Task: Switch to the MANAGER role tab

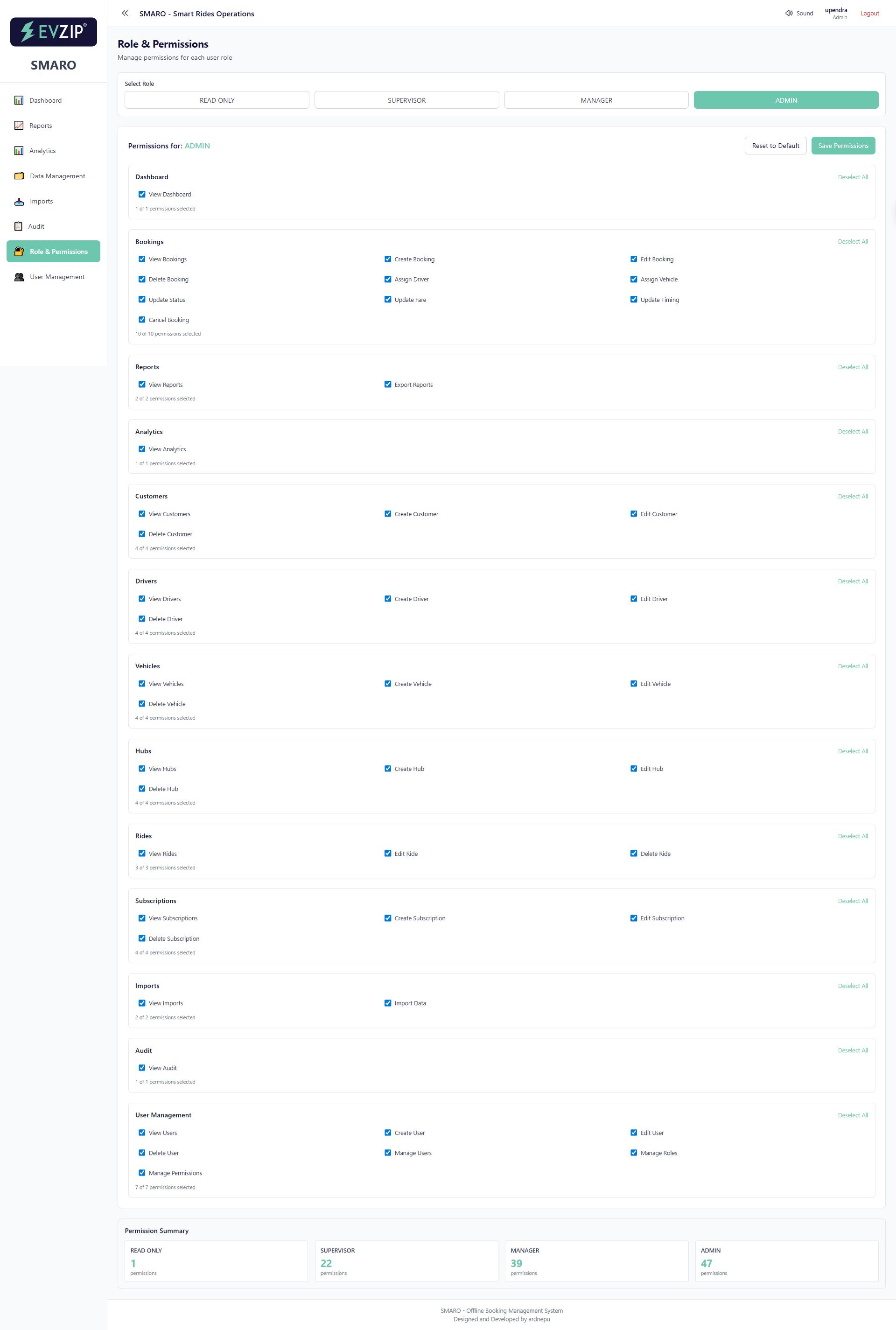Action: (596, 99)
